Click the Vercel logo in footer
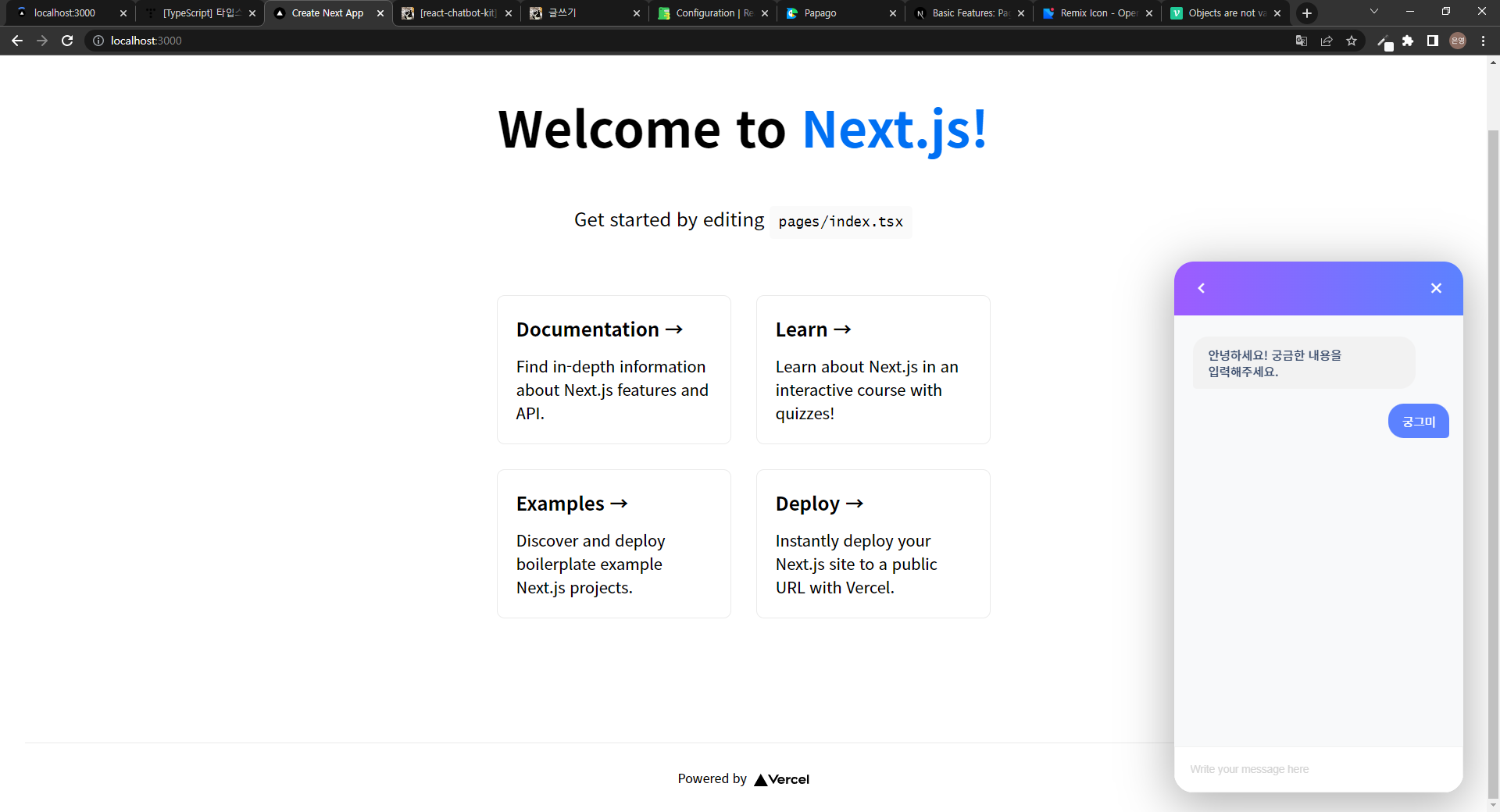1500x812 pixels. (x=782, y=779)
